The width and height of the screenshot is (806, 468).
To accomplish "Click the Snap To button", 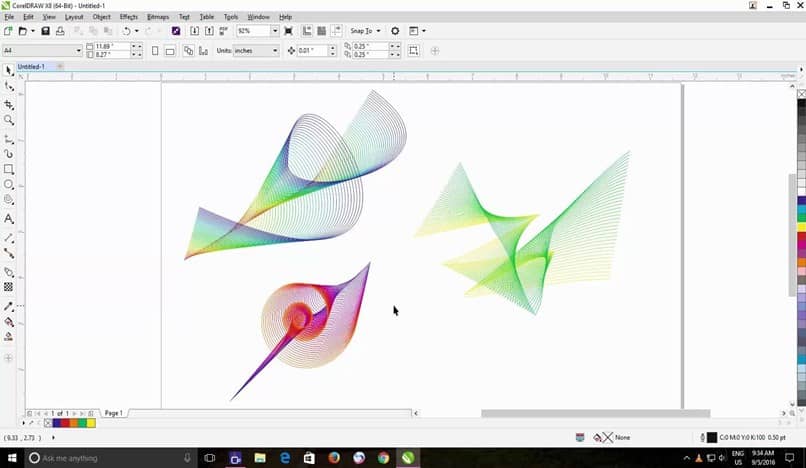I will (x=361, y=31).
